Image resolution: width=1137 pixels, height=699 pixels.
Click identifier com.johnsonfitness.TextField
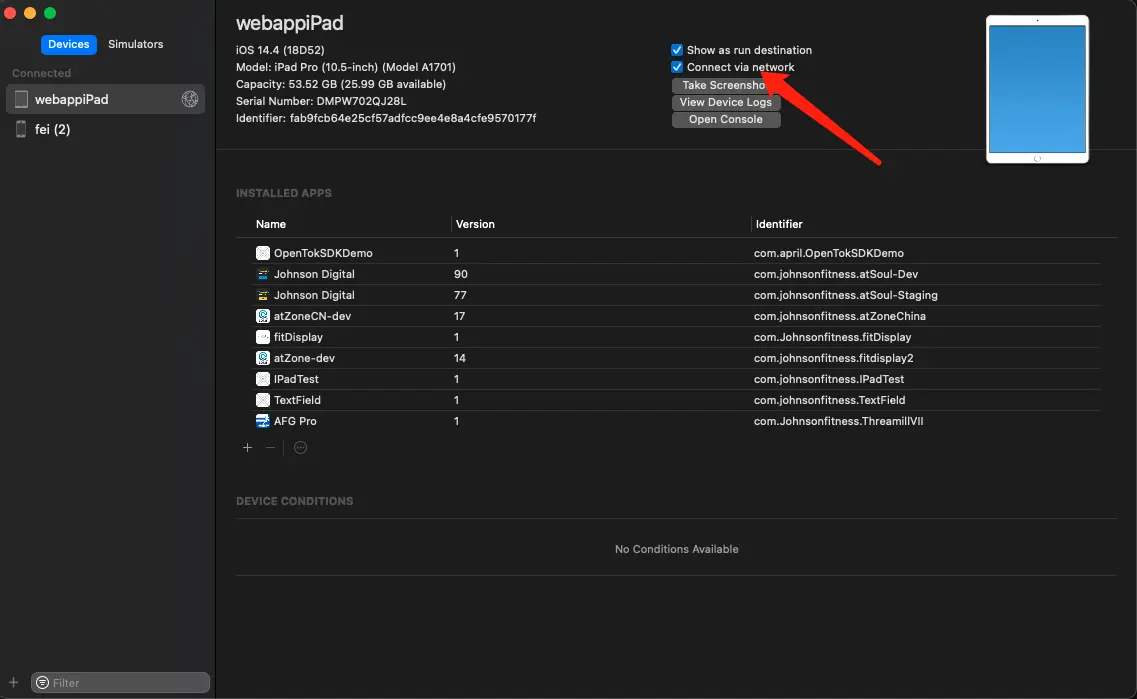pyautogui.click(x=830, y=400)
